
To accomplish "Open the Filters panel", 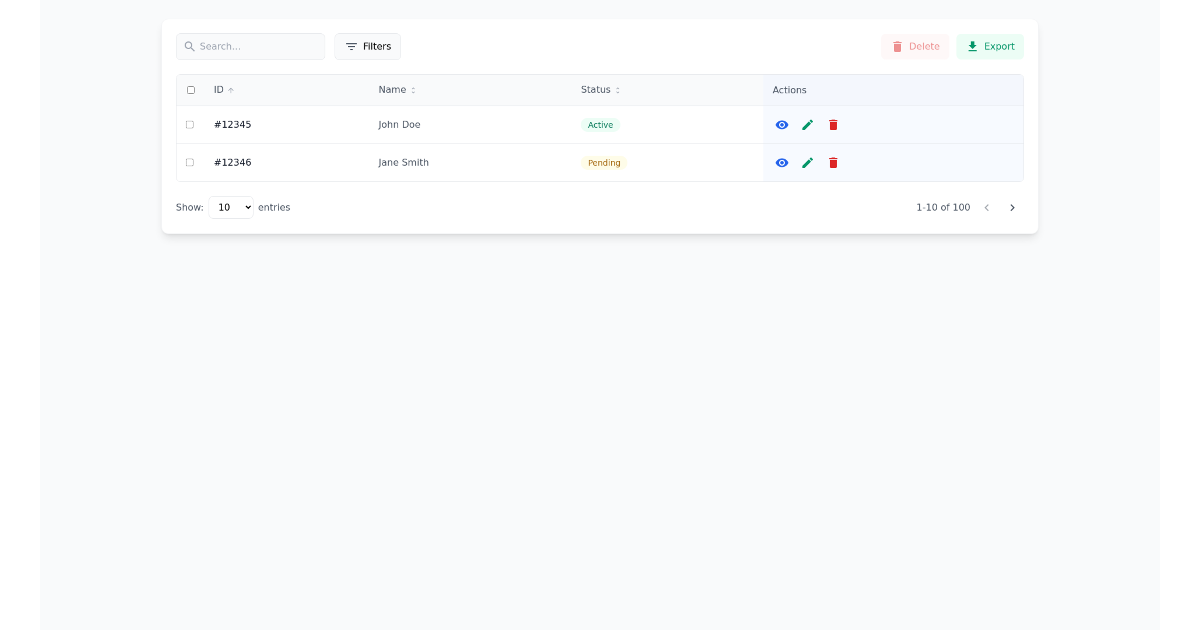I will pos(368,46).
